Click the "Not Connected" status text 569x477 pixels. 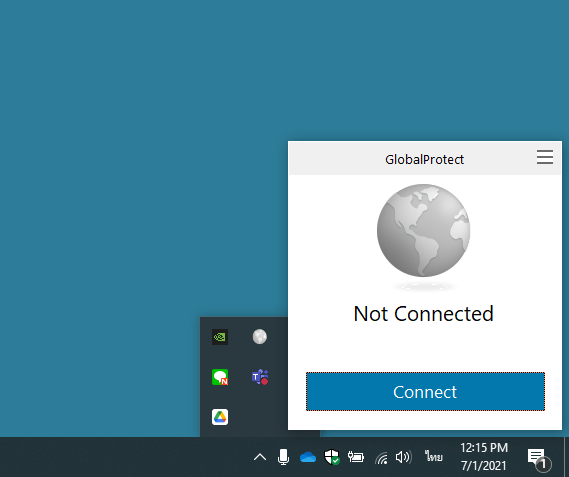[x=423, y=314]
